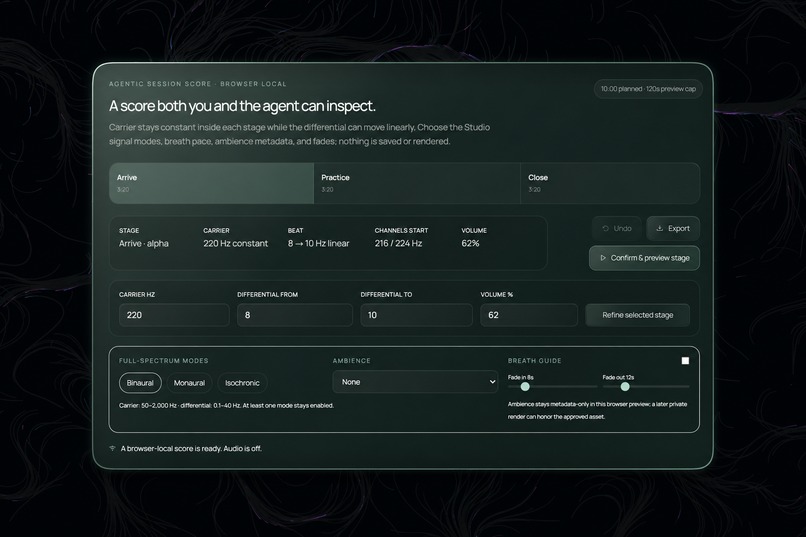
Task: Click the signal icon in status line
Action: 112,449
